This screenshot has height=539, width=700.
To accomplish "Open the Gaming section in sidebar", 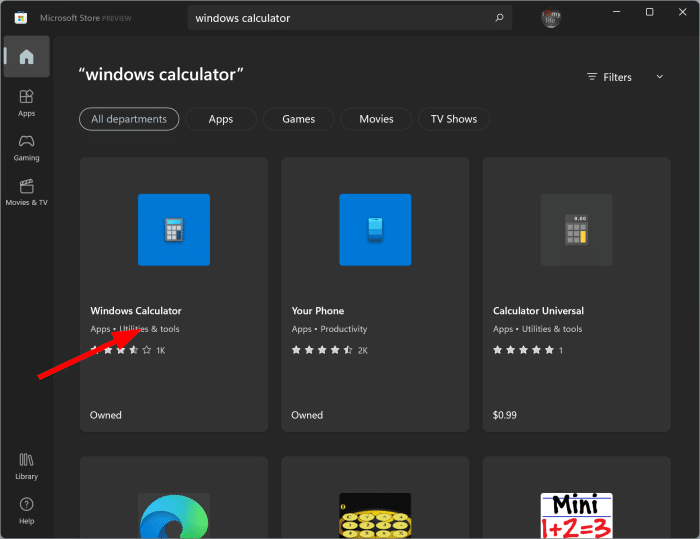I will click(x=26, y=146).
